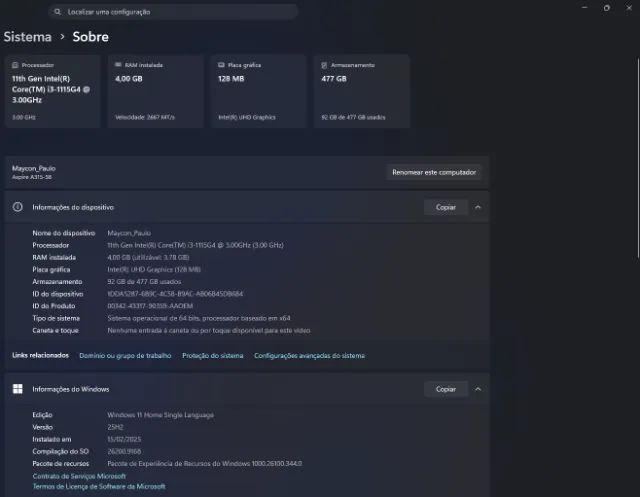Select the ID do dispositivo value text
This screenshot has height=497, width=640.
tap(175, 294)
